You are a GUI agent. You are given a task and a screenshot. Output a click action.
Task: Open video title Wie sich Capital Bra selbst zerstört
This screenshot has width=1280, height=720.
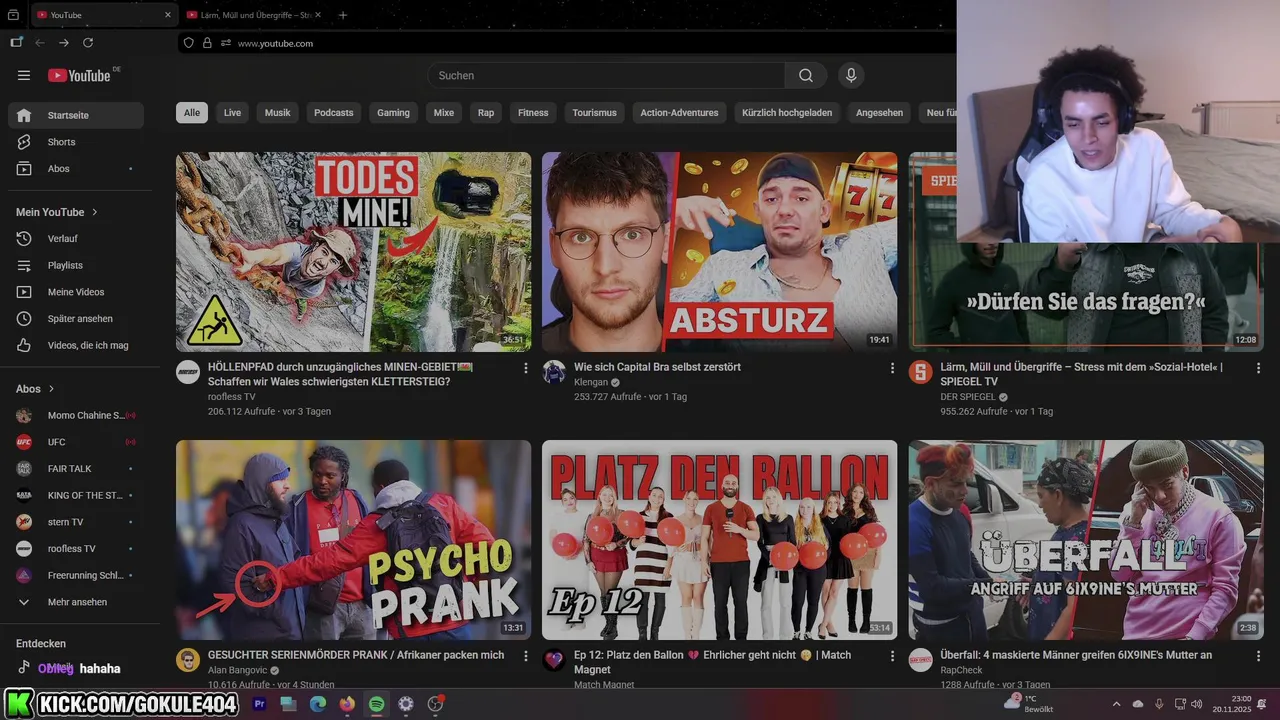click(657, 367)
